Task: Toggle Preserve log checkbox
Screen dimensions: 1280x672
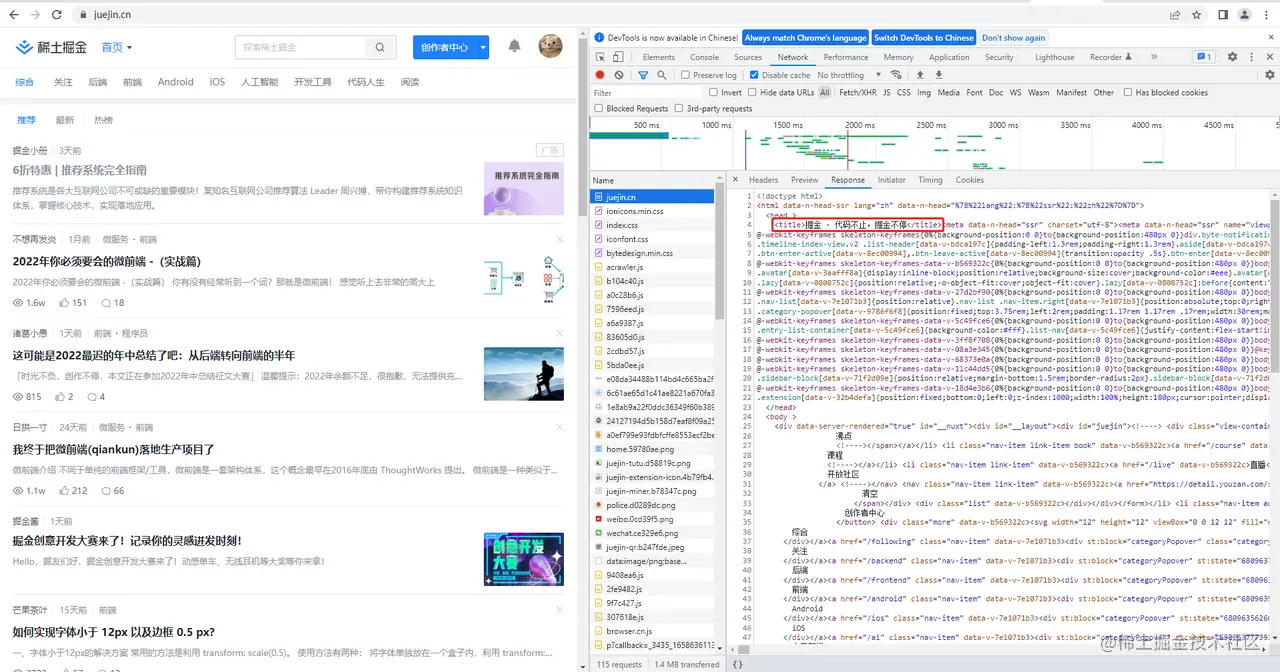Action: pos(685,75)
